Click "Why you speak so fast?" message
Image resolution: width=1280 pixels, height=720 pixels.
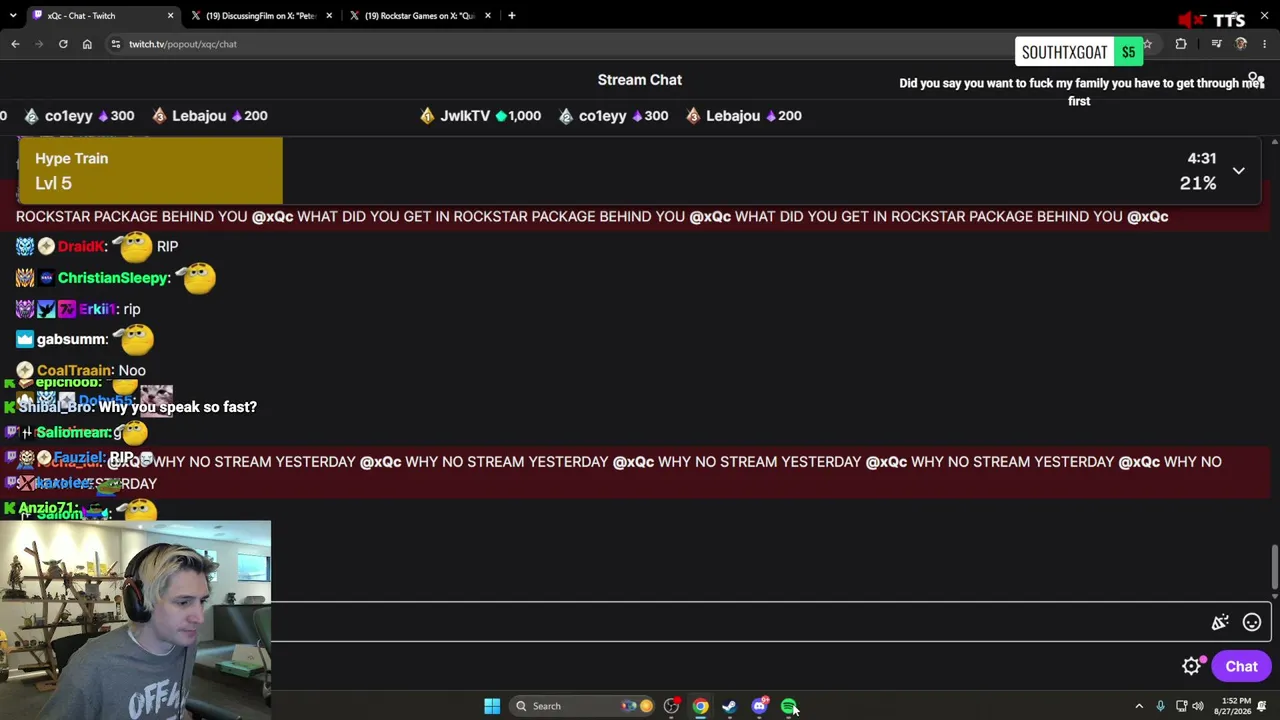(x=178, y=407)
